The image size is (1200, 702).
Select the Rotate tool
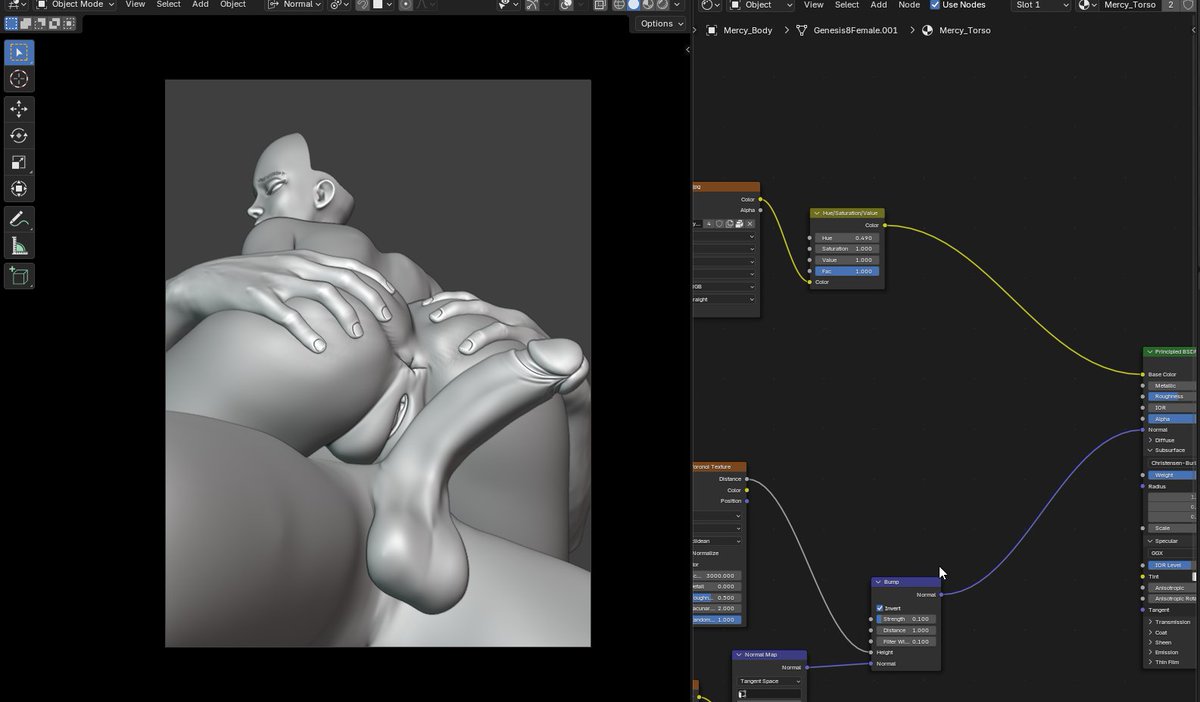(18, 135)
